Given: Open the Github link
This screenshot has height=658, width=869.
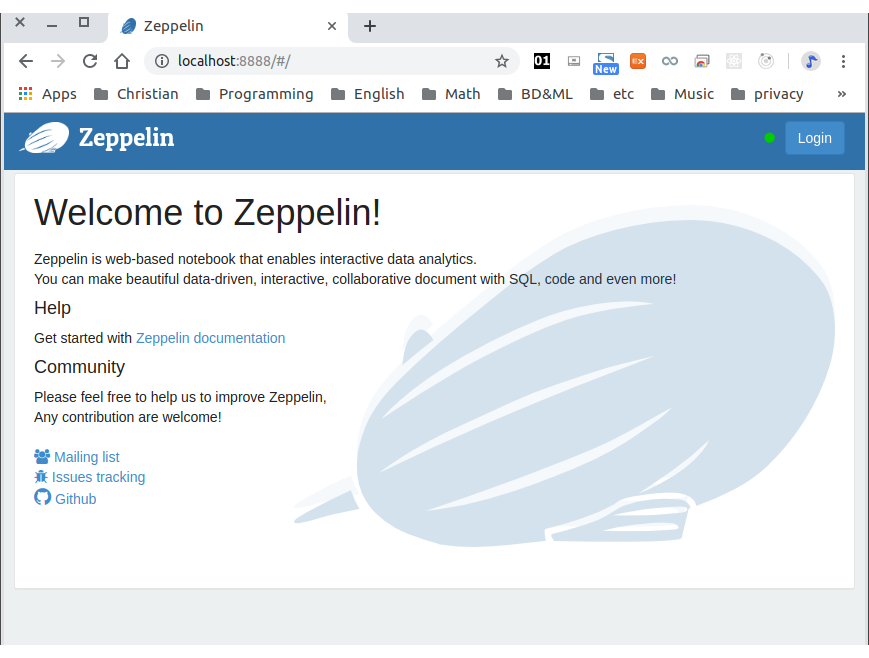Looking at the screenshot, I should (75, 499).
